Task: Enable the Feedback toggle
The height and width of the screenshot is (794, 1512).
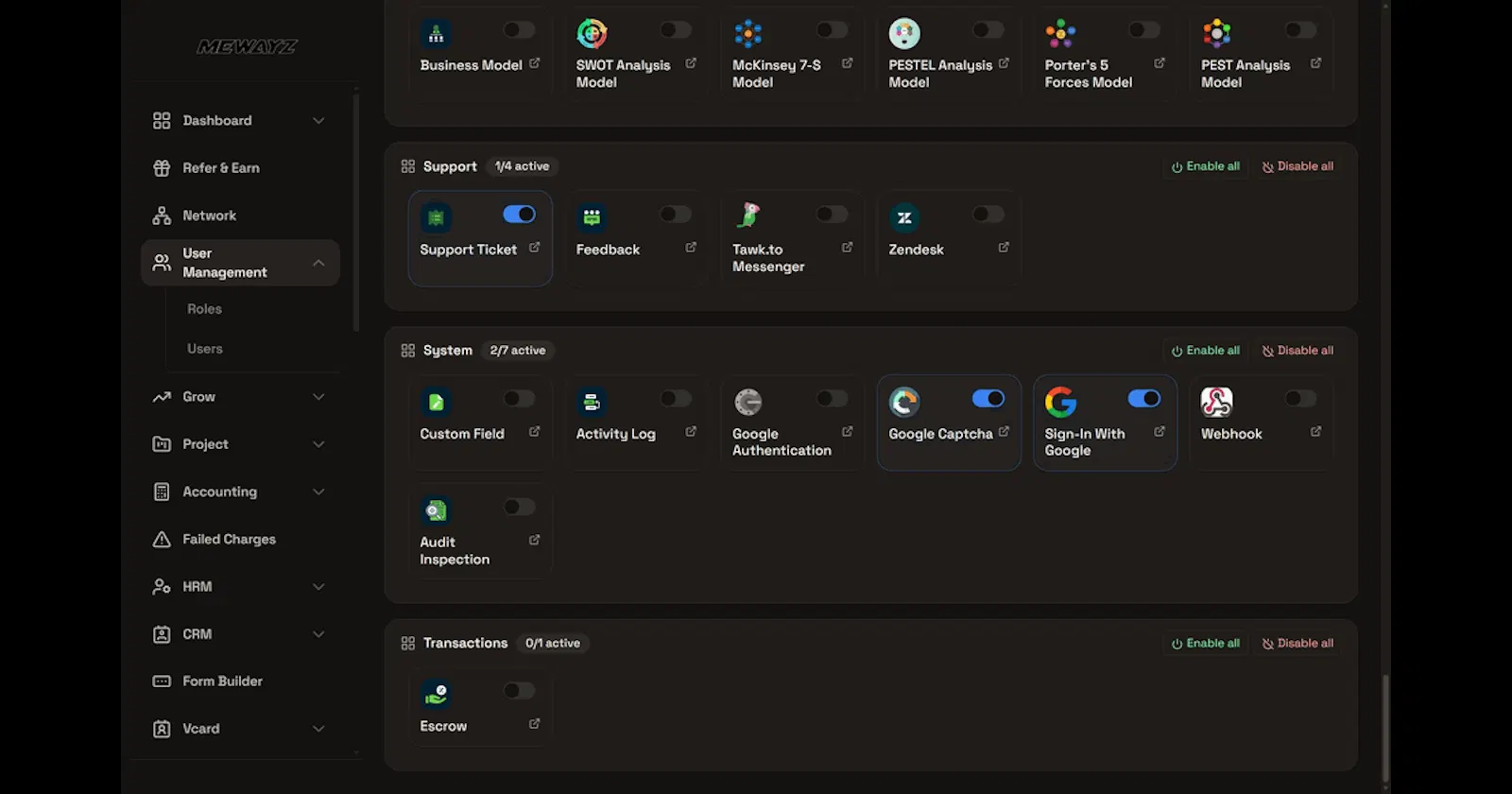Action: tap(676, 215)
